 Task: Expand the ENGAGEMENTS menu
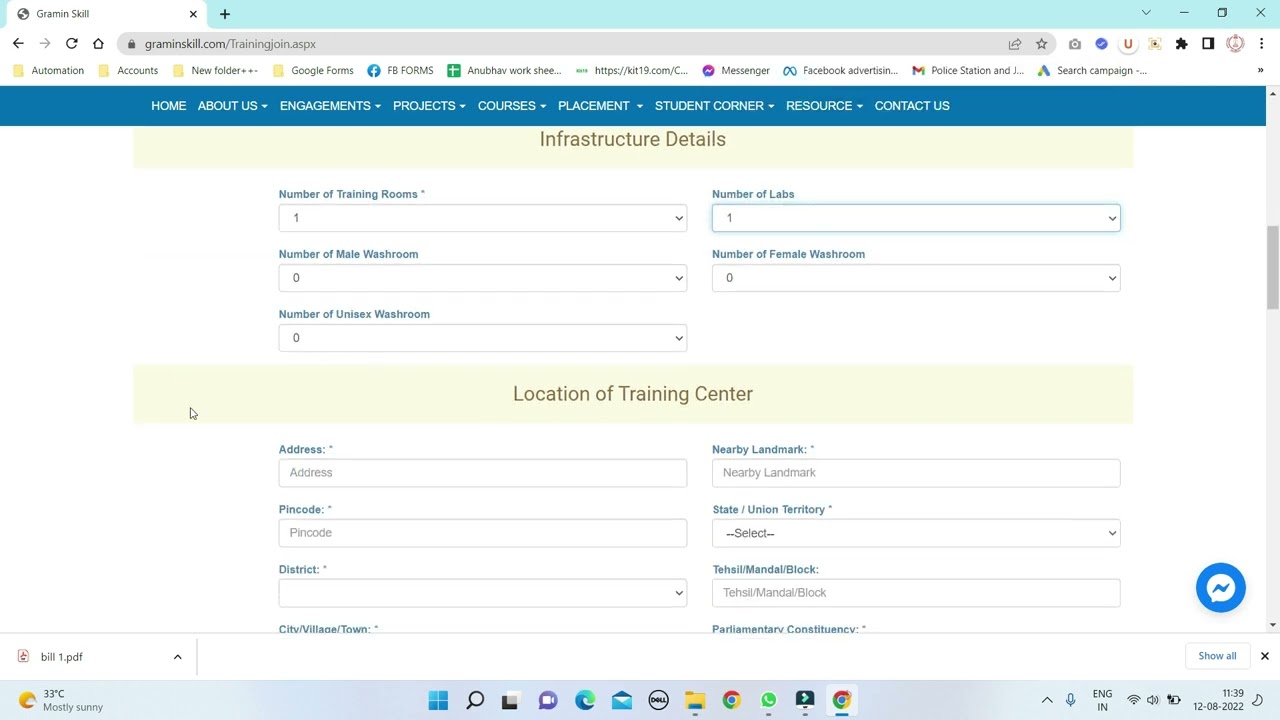(x=330, y=106)
